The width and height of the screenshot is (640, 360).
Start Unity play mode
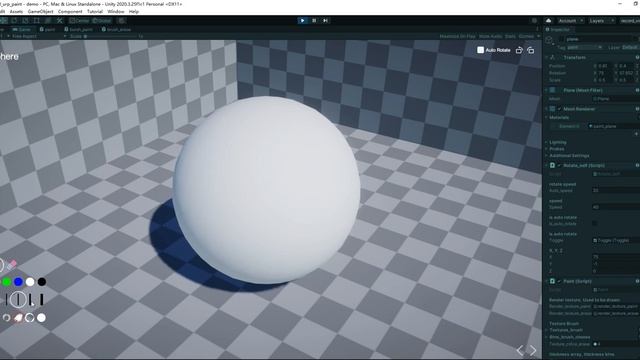click(x=302, y=20)
